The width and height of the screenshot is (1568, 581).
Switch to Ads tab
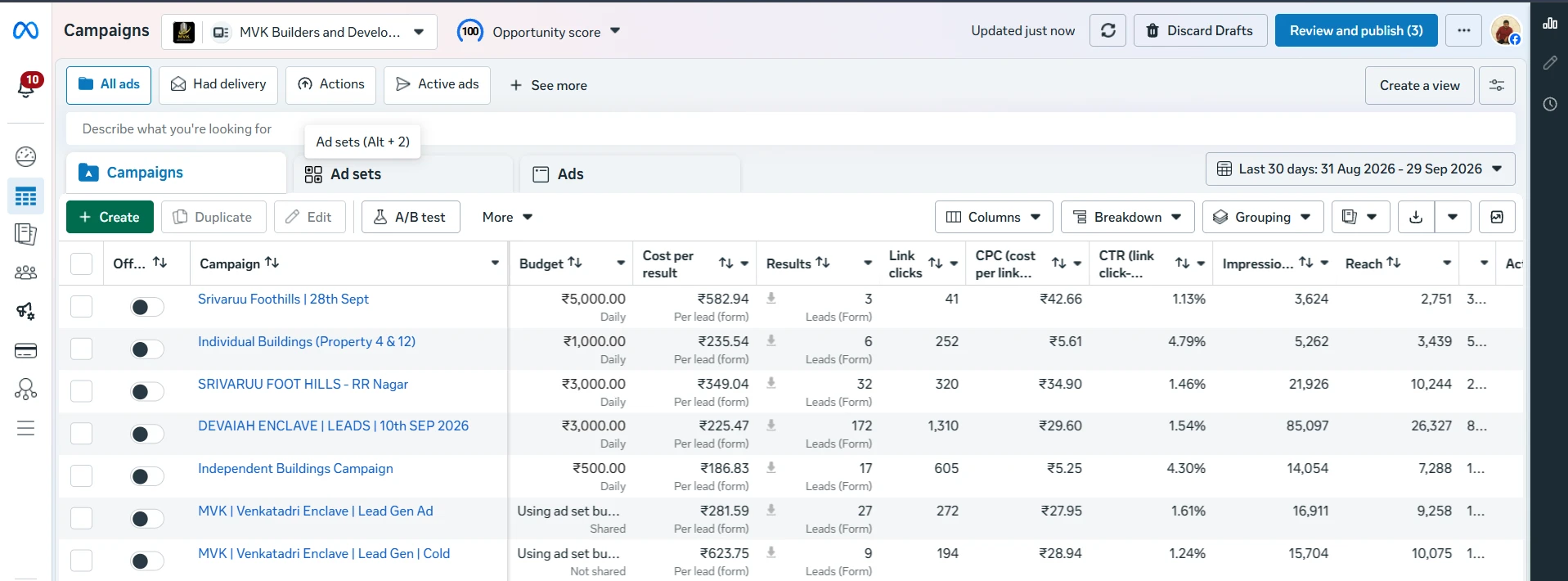point(630,173)
